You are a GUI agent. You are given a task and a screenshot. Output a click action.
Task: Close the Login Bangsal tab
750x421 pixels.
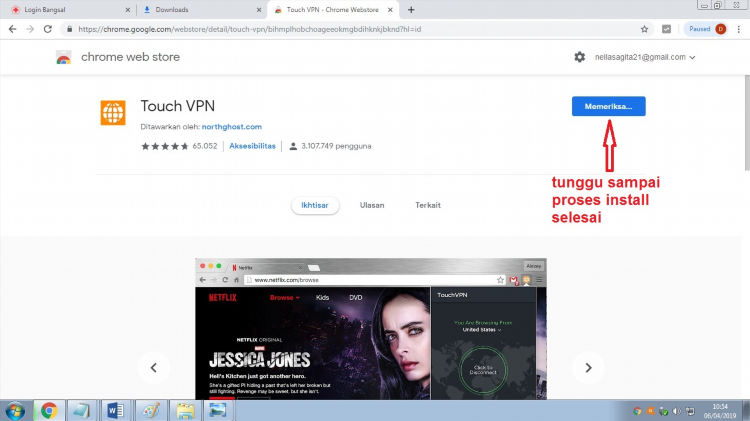point(127,10)
